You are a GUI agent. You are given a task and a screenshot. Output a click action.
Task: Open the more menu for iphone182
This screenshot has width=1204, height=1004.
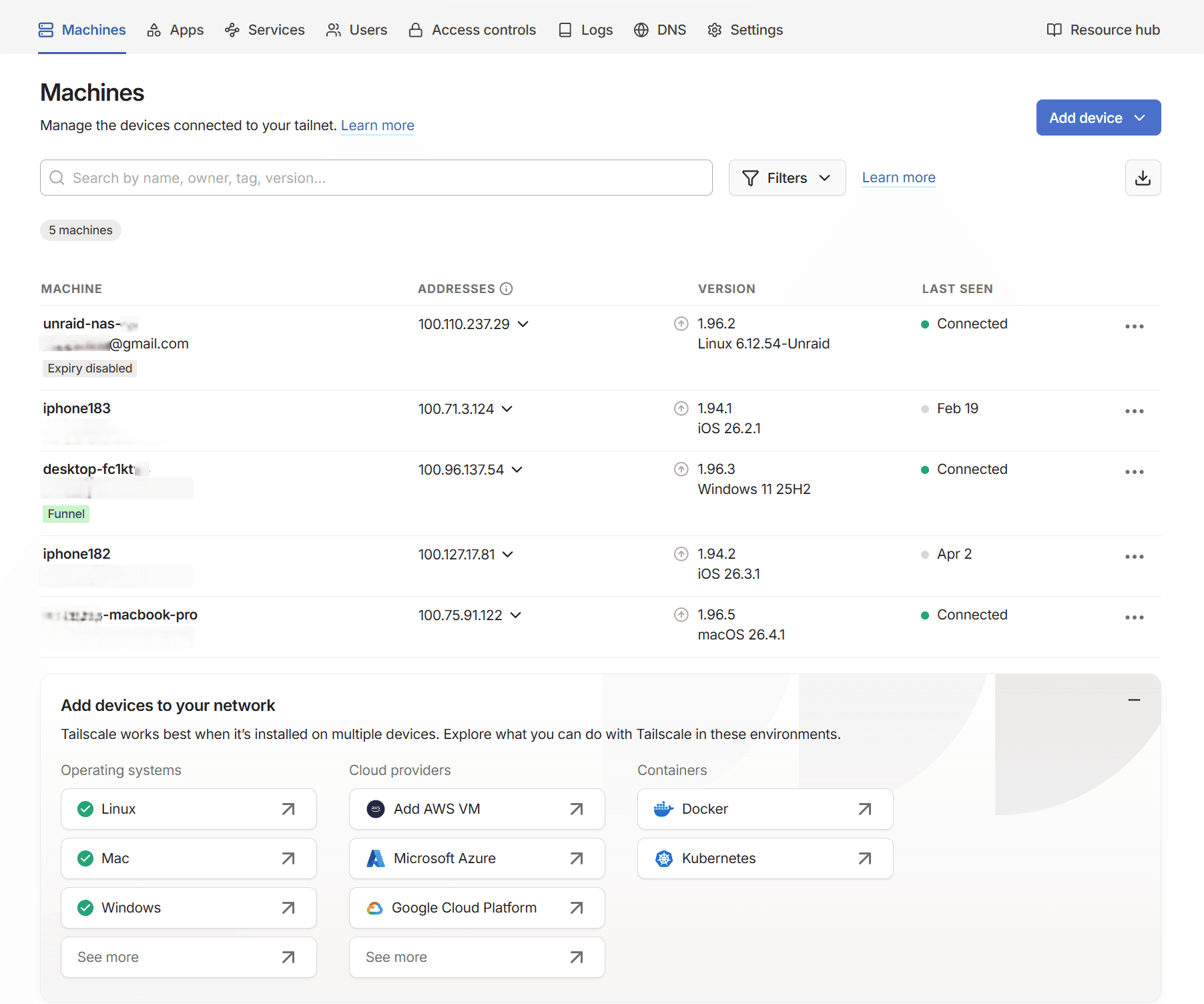coord(1135,557)
